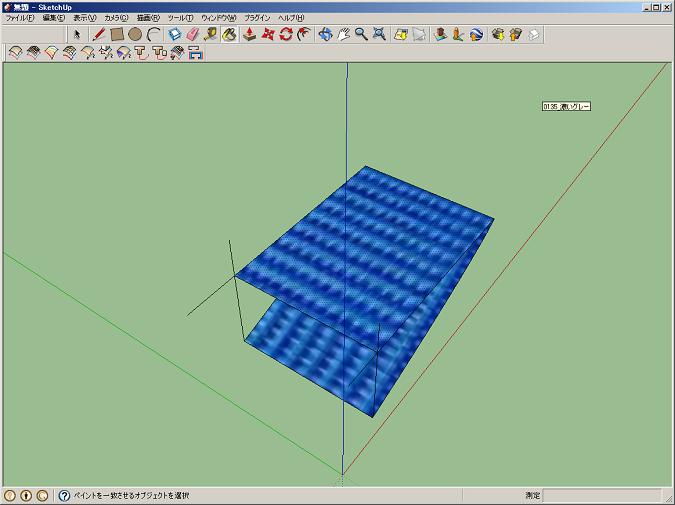The width and height of the screenshot is (675, 505).
Task: Open the プラグイン menu
Action: pos(256,18)
